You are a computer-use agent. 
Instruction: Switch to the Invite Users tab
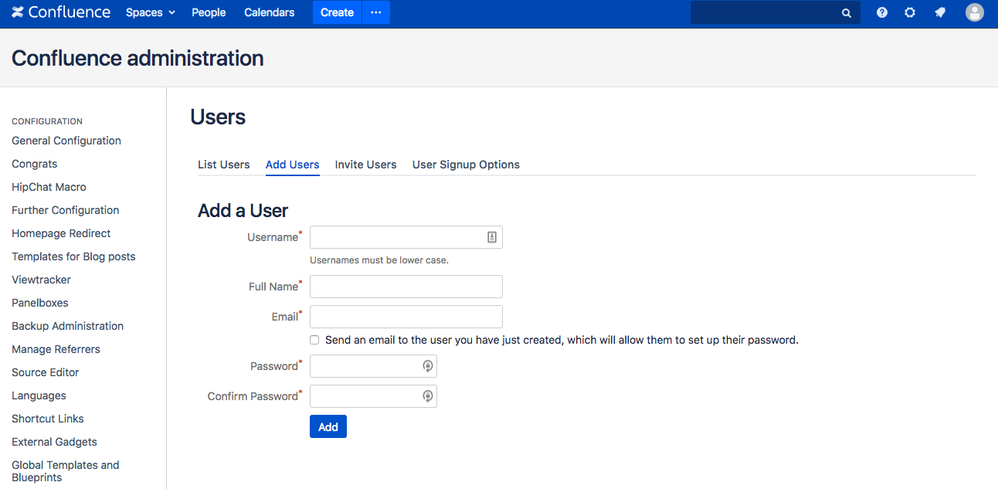pos(366,164)
